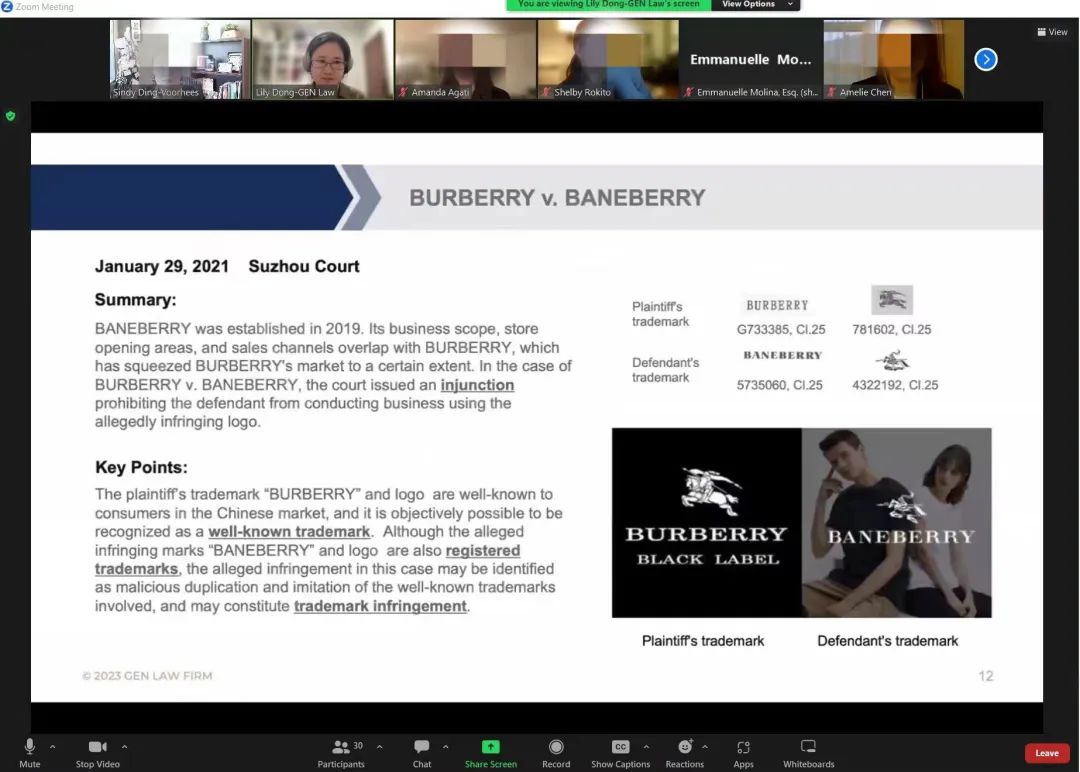1080x772 pixels.
Task: Click the underlined word registered
Action: tap(483, 550)
